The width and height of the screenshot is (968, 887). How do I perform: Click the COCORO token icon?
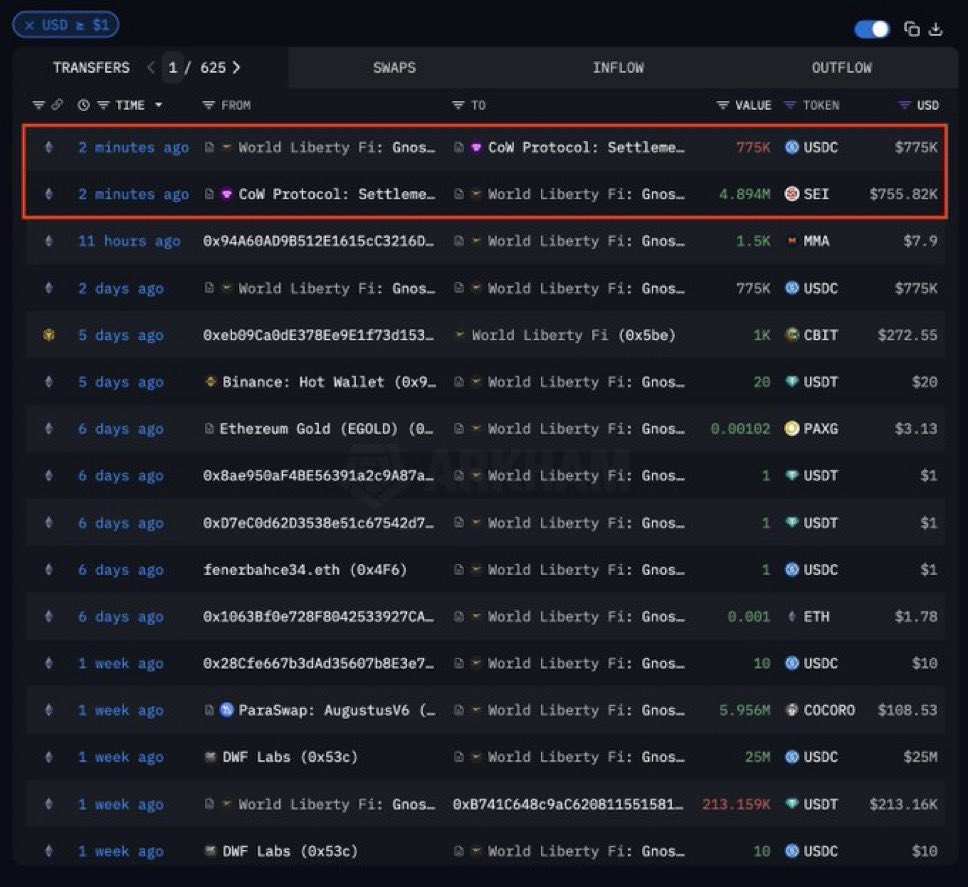click(791, 710)
